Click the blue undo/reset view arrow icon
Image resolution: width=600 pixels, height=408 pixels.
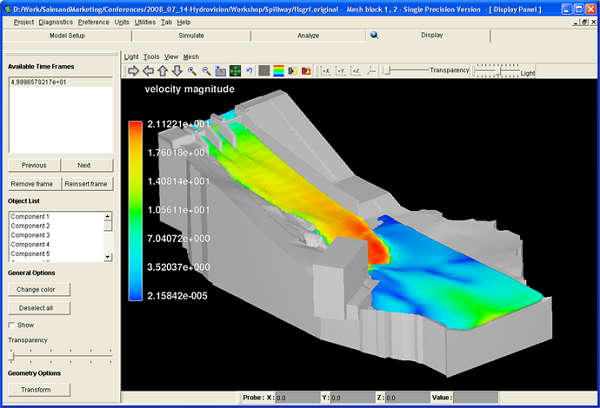(x=249, y=71)
